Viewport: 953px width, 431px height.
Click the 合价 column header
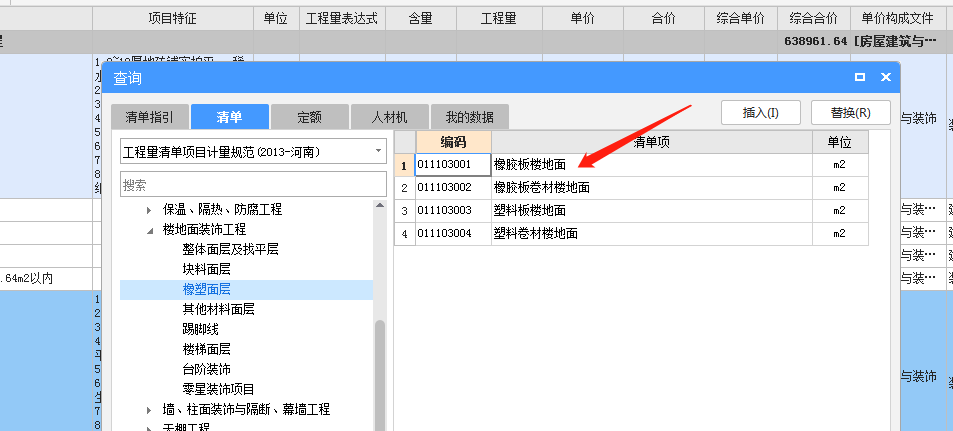pyautogui.click(x=663, y=19)
